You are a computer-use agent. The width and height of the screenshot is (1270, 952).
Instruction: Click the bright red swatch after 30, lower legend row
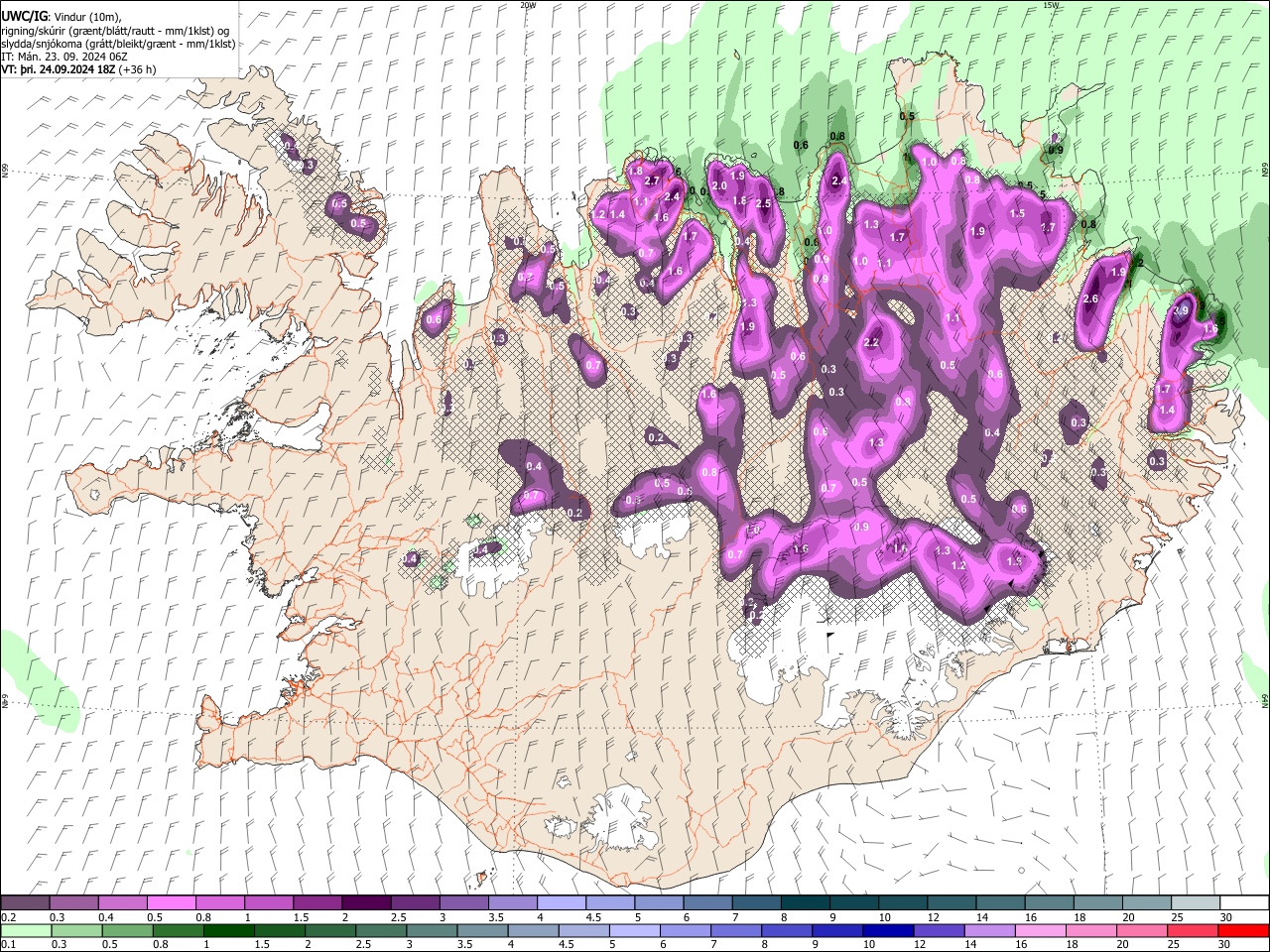click(x=1243, y=930)
